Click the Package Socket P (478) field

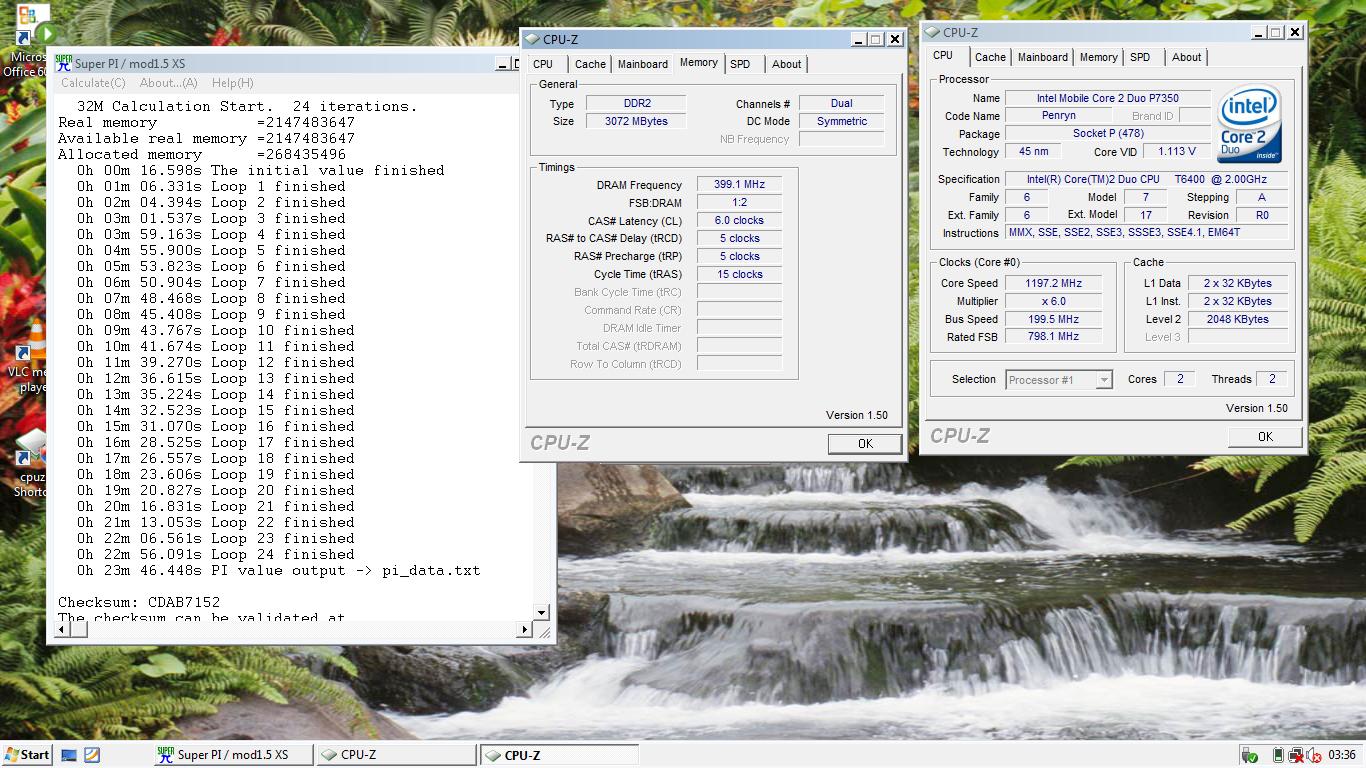[1107, 134]
